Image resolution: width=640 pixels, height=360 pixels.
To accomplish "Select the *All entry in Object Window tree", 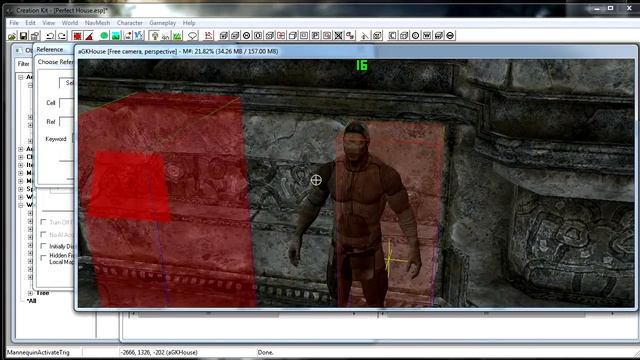I will coord(31,301).
